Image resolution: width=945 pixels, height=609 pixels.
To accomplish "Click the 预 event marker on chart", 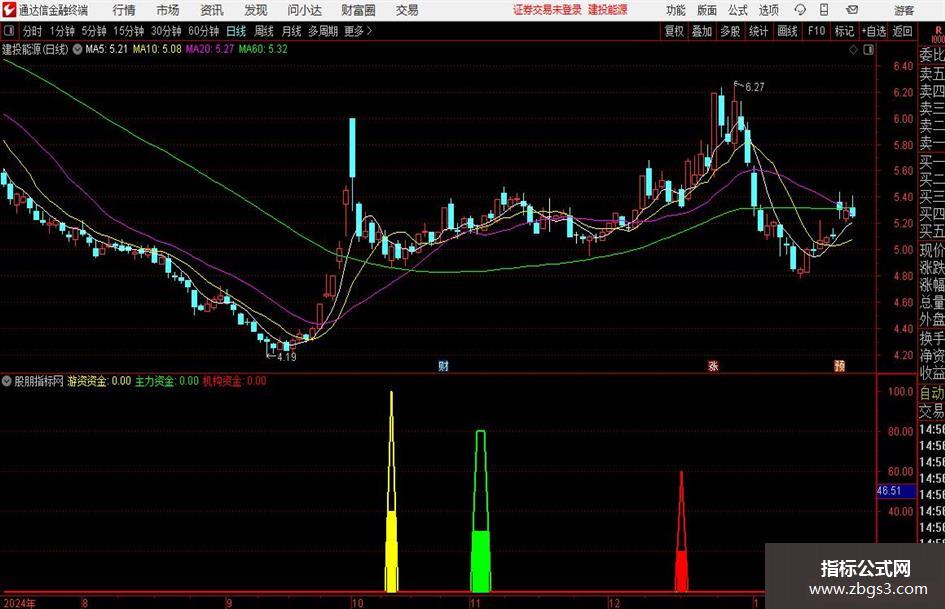I will pos(839,365).
